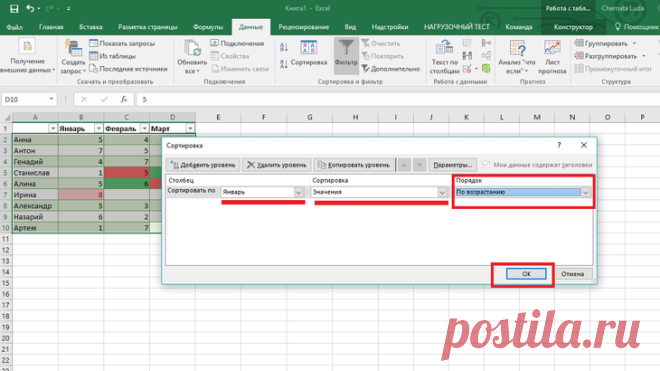
Task: Click the formula bar input field
Action: click(396, 99)
